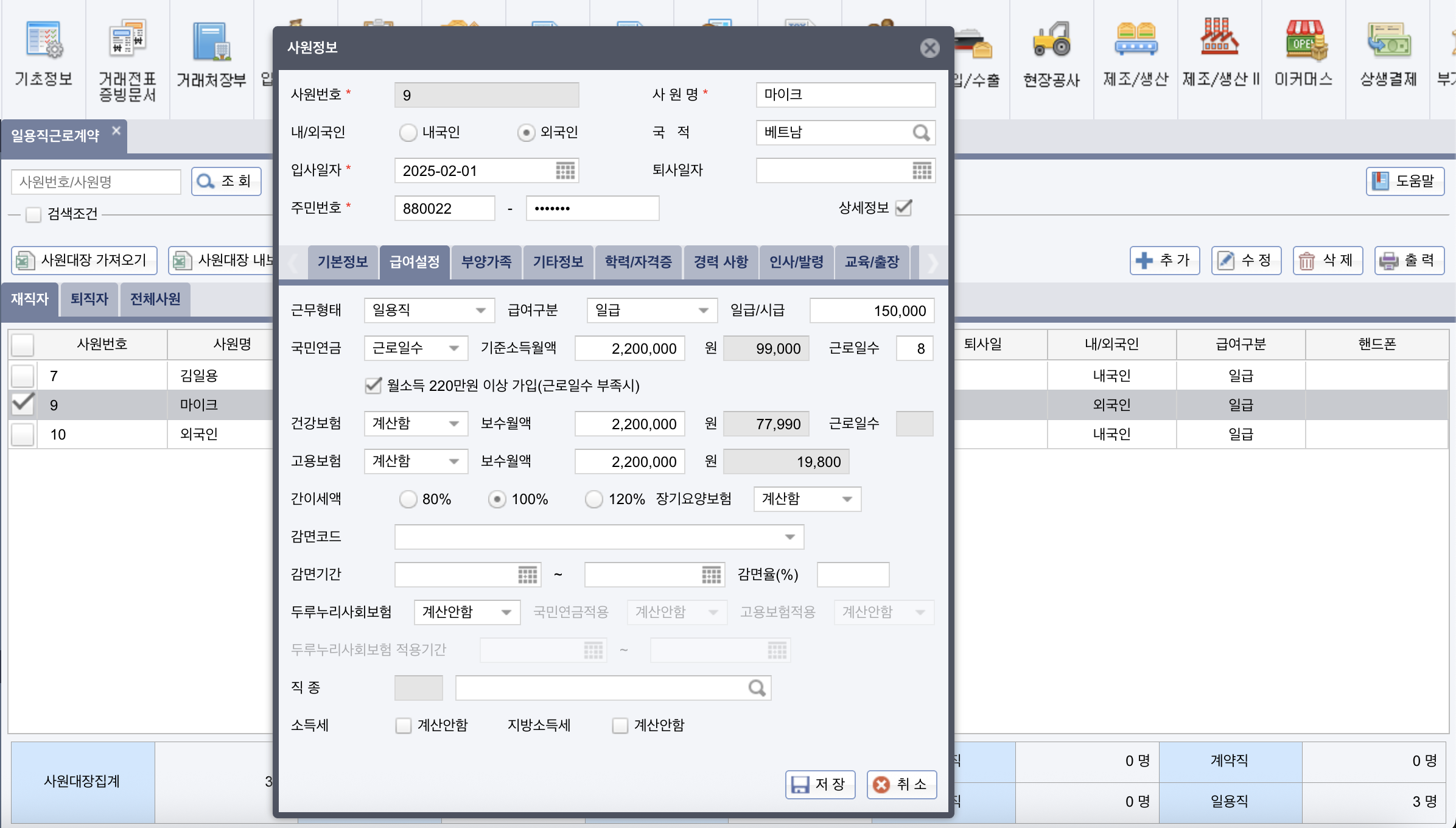This screenshot has height=828, width=1456.
Task: Open the 입사일자 calendar picker icon
Action: pos(565,170)
